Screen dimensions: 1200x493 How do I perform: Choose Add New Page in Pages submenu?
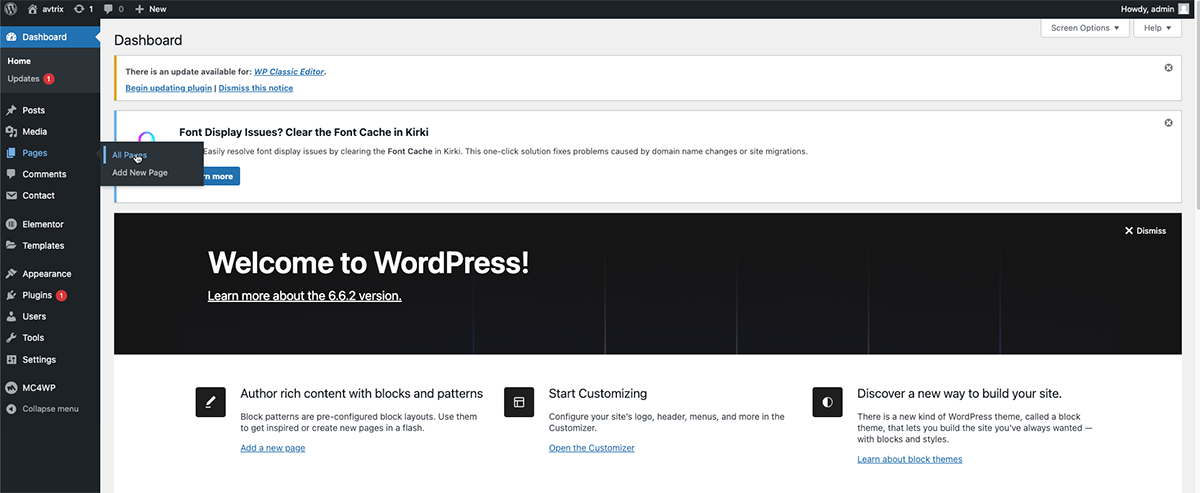(x=140, y=173)
